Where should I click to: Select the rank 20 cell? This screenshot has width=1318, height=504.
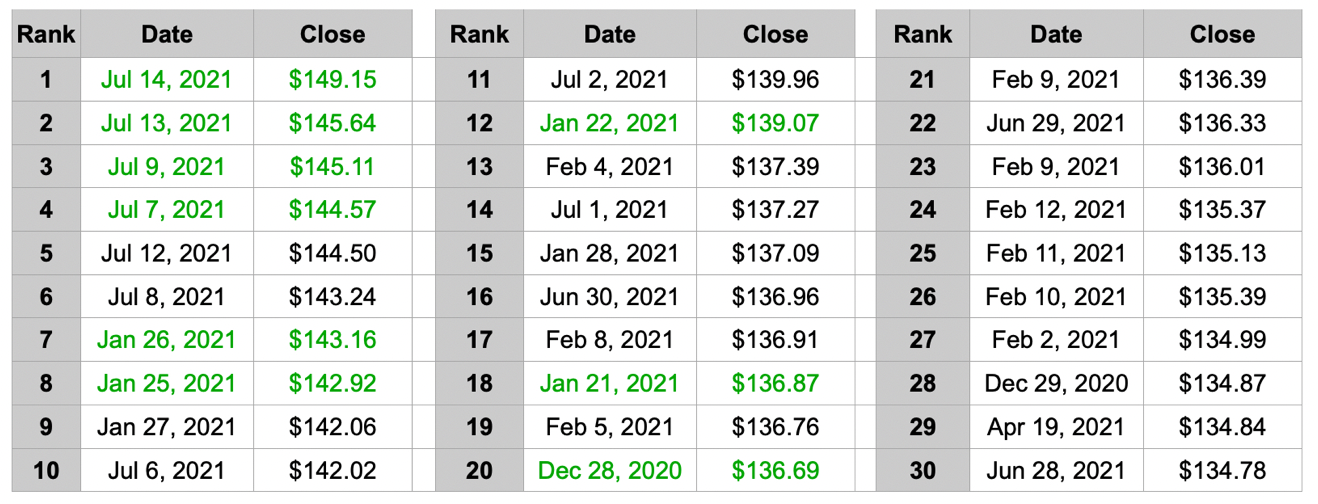pos(480,470)
